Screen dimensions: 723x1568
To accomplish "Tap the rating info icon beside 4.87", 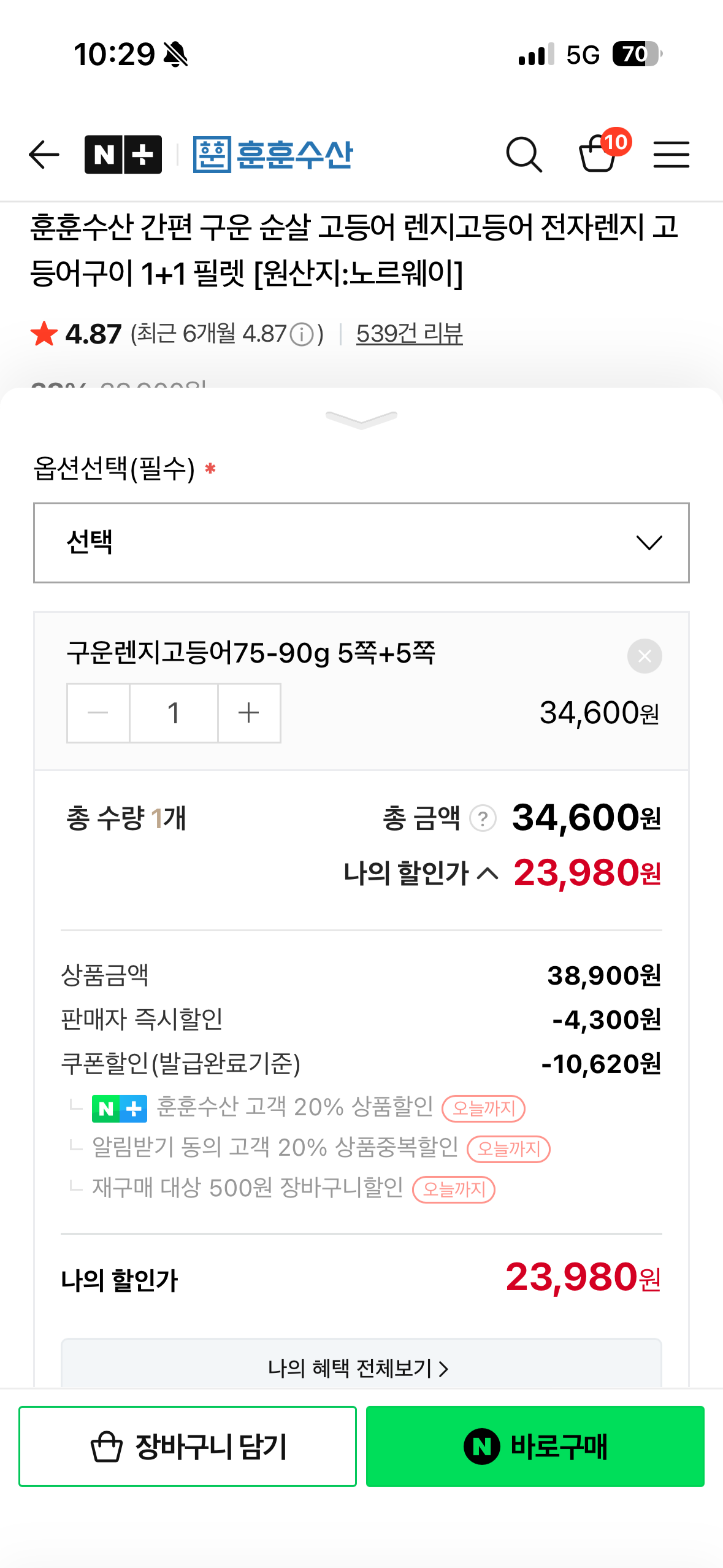I will [x=302, y=335].
